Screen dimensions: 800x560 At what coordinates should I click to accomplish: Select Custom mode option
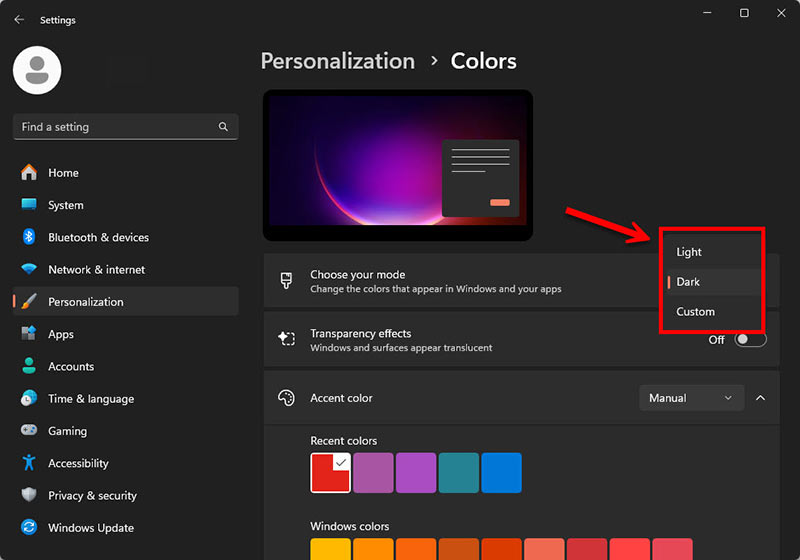(x=712, y=312)
